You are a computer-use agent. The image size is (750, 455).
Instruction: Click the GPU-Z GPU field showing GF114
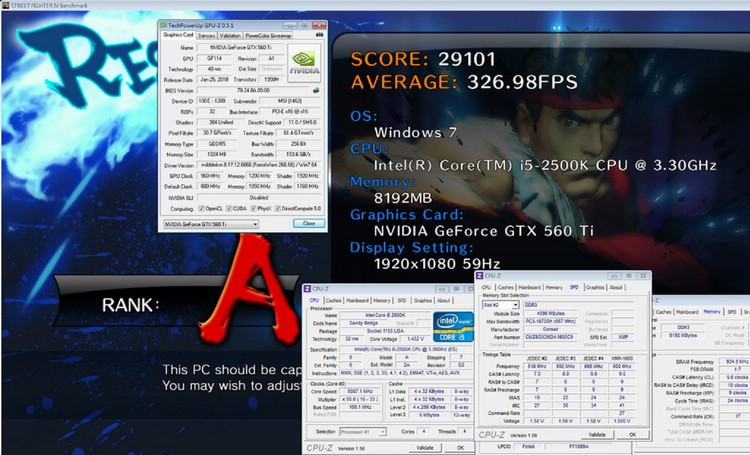(213, 58)
